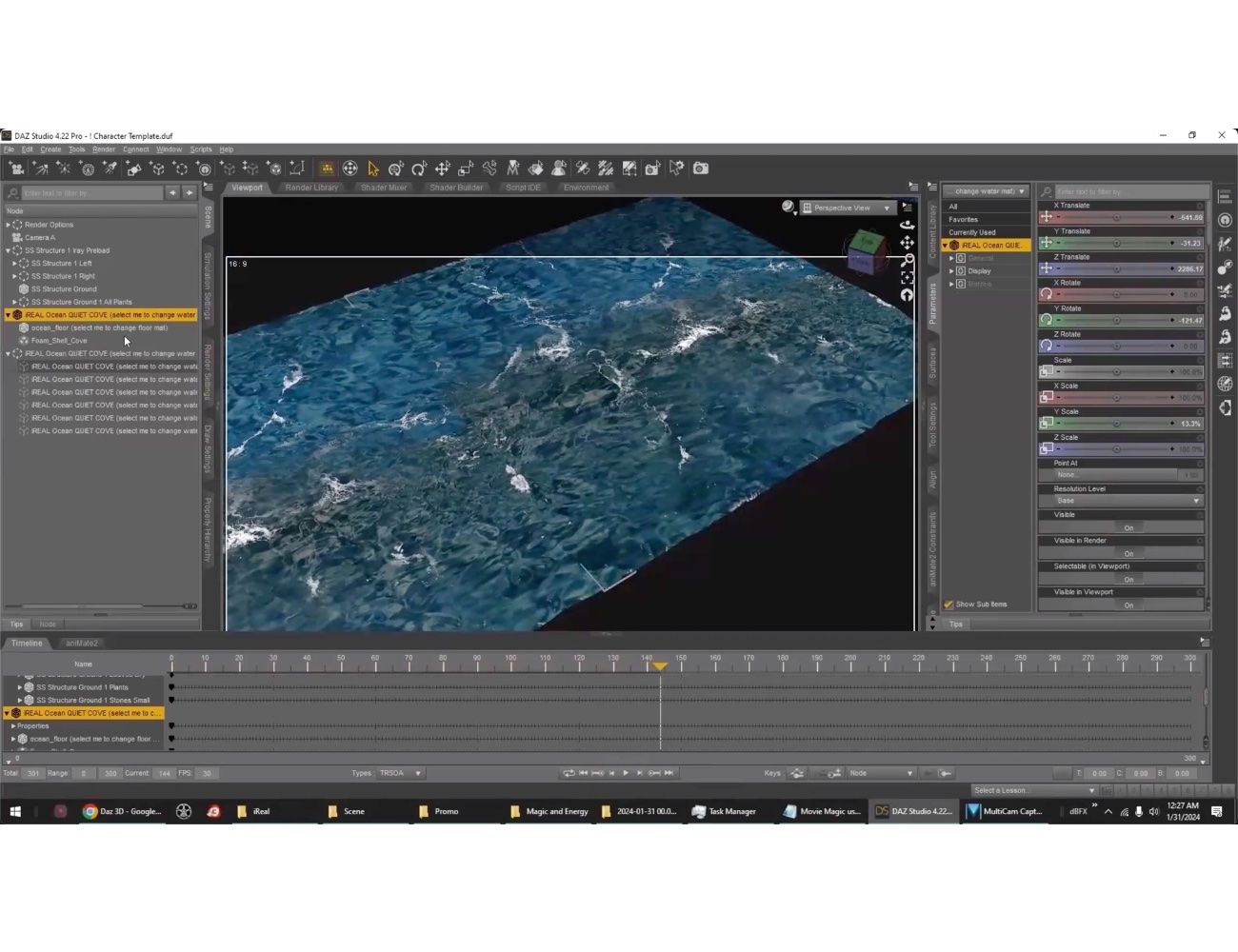
Task: Switch to the aniMate2 tab
Action: (82, 644)
